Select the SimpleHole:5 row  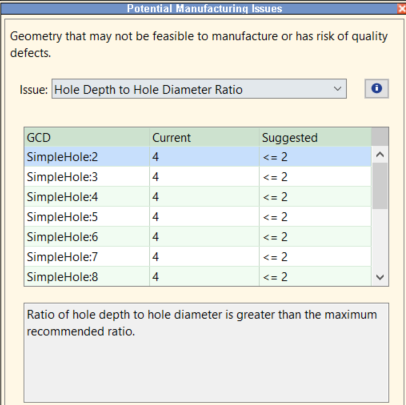(198, 217)
